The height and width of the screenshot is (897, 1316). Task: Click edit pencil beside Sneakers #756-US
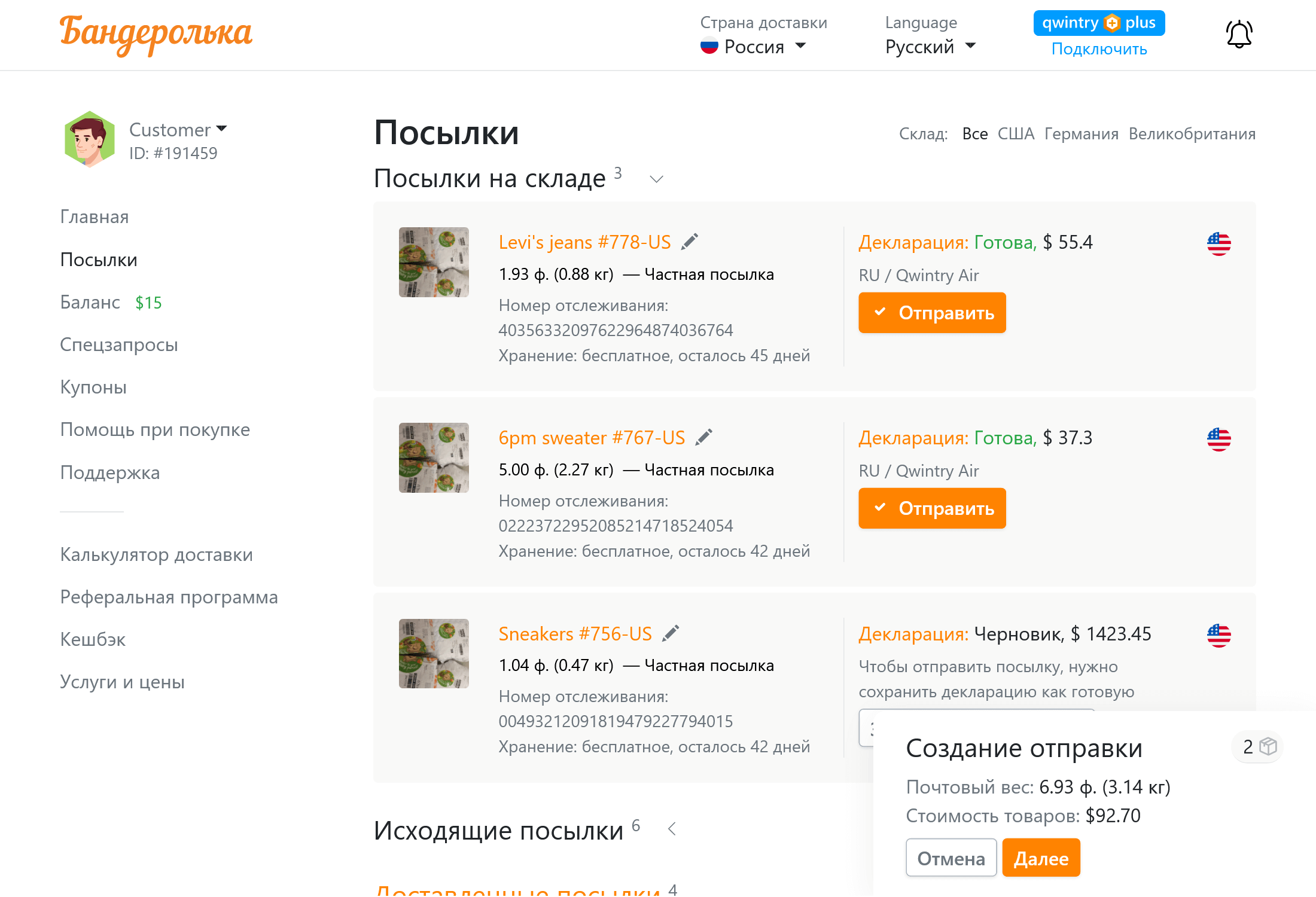pyautogui.click(x=671, y=633)
